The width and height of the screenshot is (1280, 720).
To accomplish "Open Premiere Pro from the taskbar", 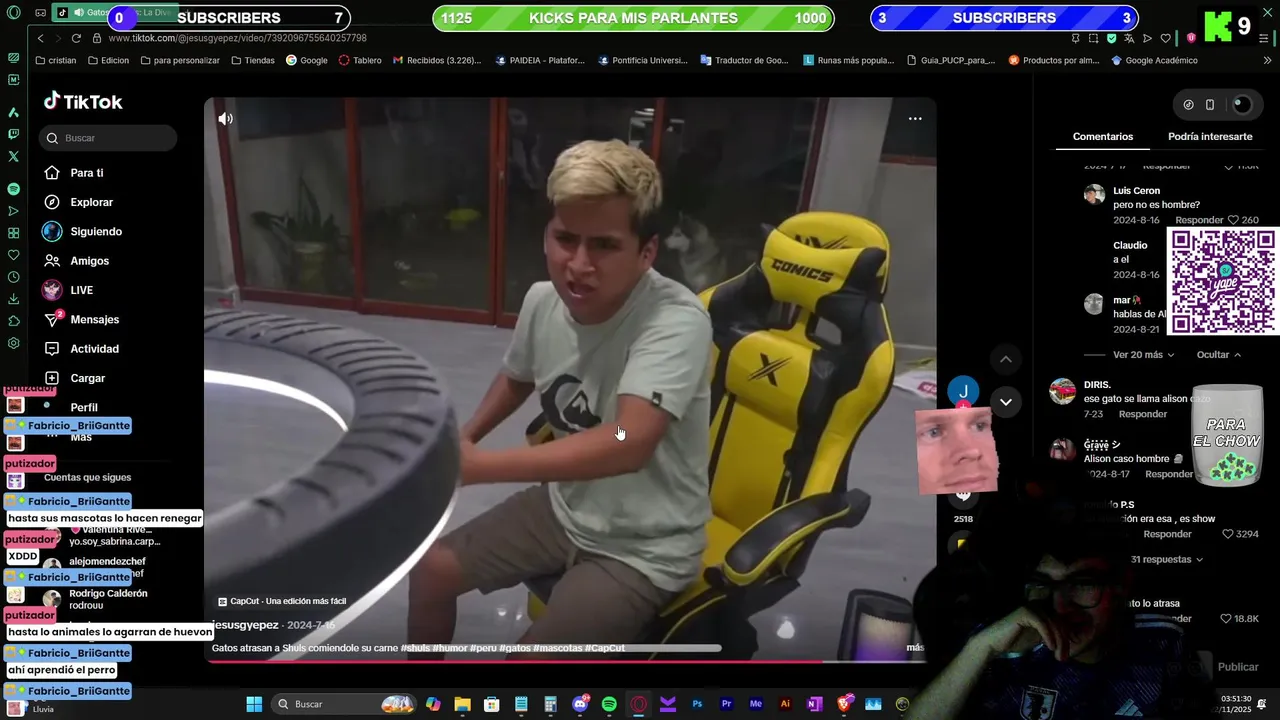I will 726,704.
